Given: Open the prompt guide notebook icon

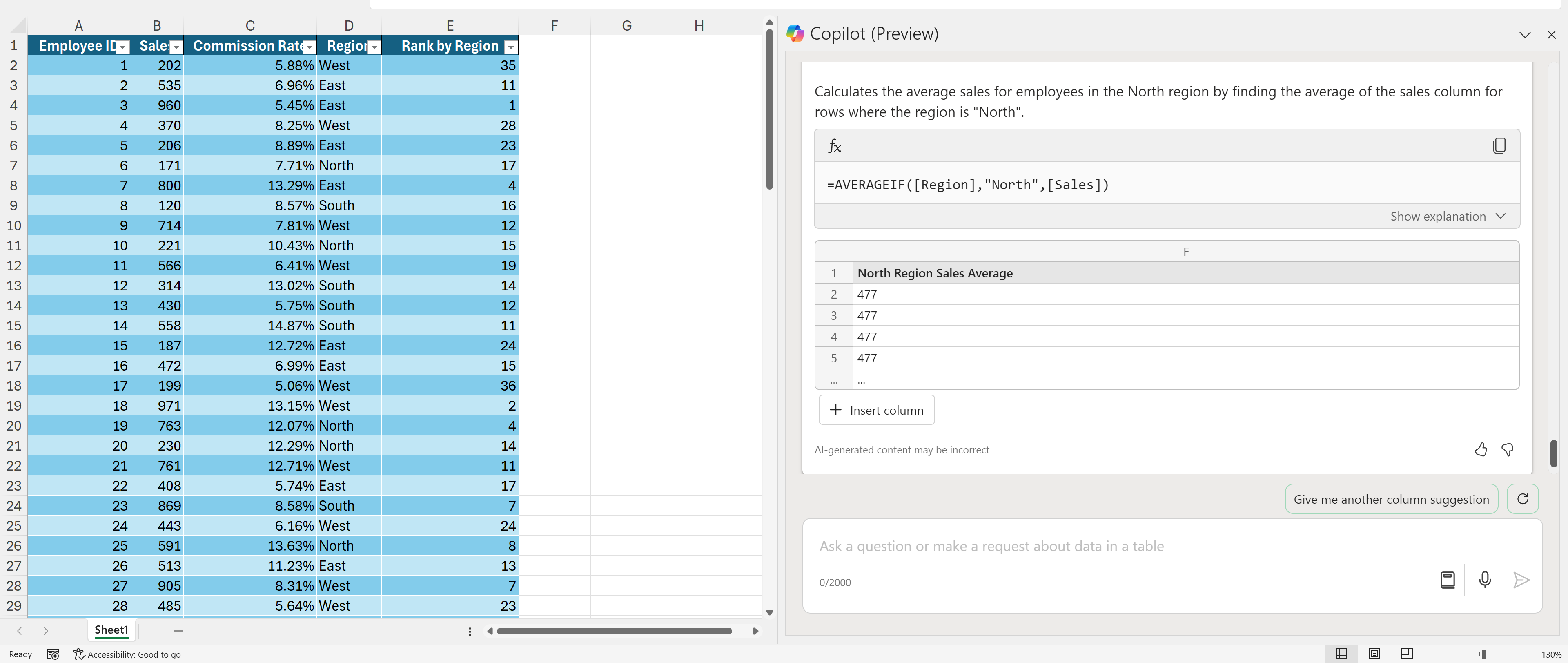Looking at the screenshot, I should point(1448,580).
